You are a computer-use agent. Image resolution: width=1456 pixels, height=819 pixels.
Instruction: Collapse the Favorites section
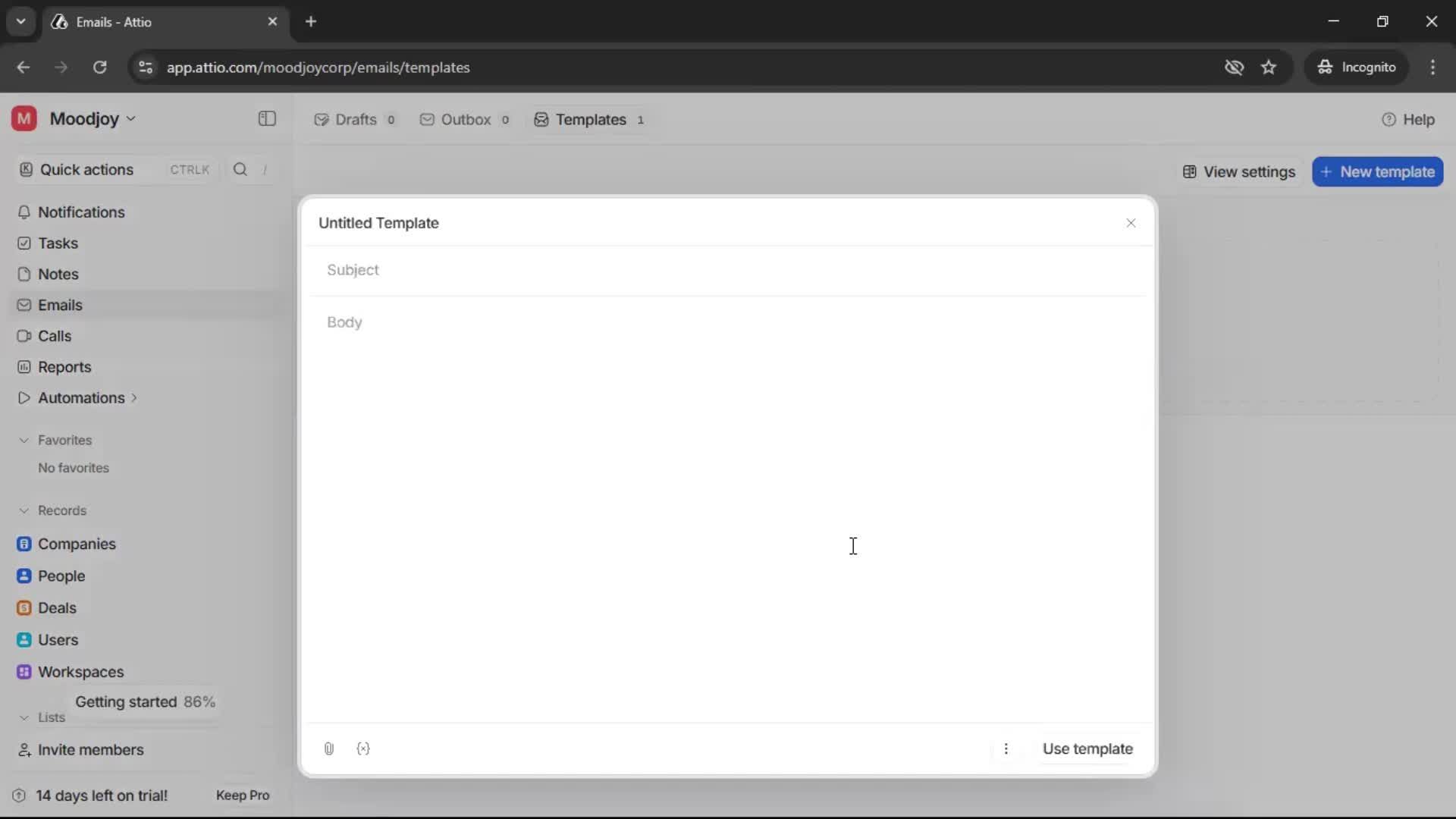pos(24,441)
